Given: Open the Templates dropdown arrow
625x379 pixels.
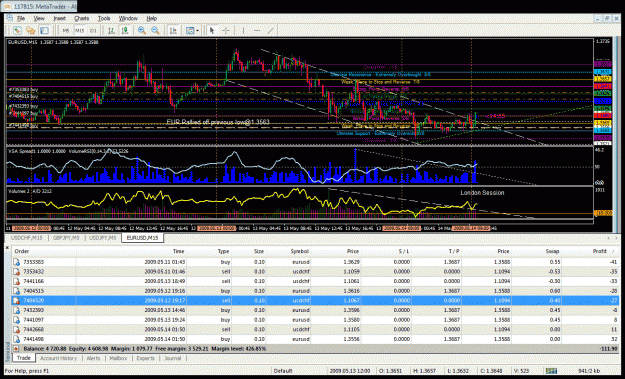Looking at the screenshot, I should (x=197, y=30).
